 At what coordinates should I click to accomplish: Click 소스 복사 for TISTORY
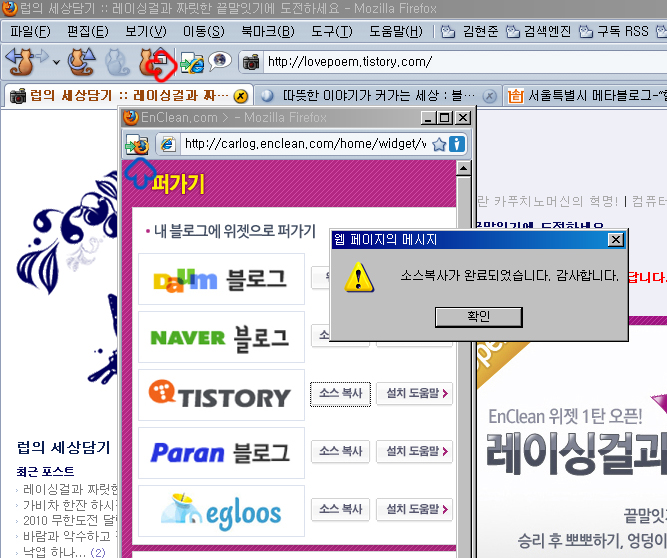click(340, 394)
